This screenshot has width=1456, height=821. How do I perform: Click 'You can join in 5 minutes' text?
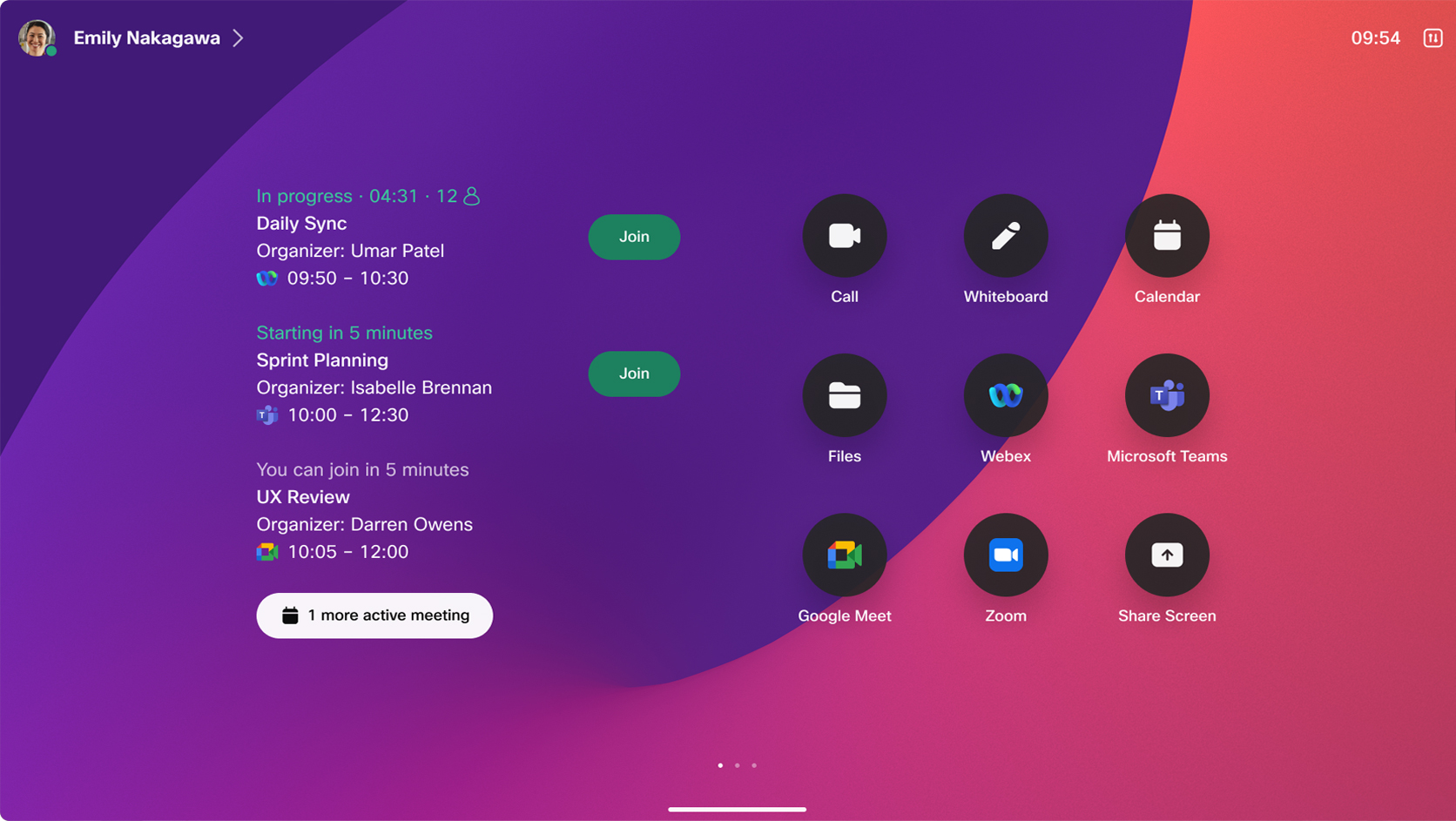click(x=362, y=469)
